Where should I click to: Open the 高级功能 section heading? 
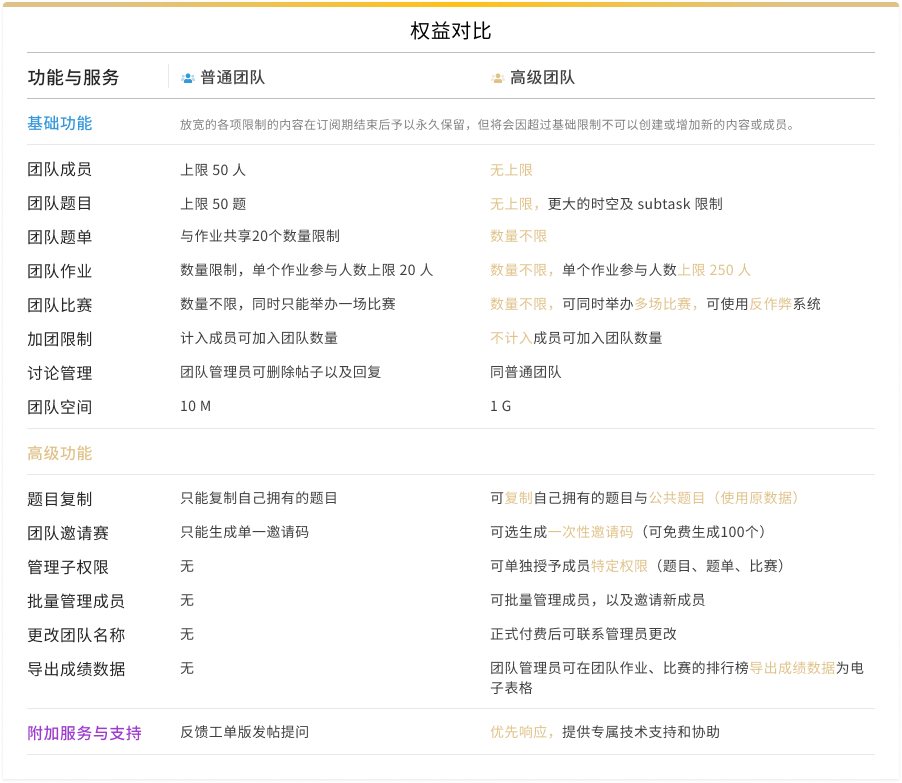click(60, 453)
